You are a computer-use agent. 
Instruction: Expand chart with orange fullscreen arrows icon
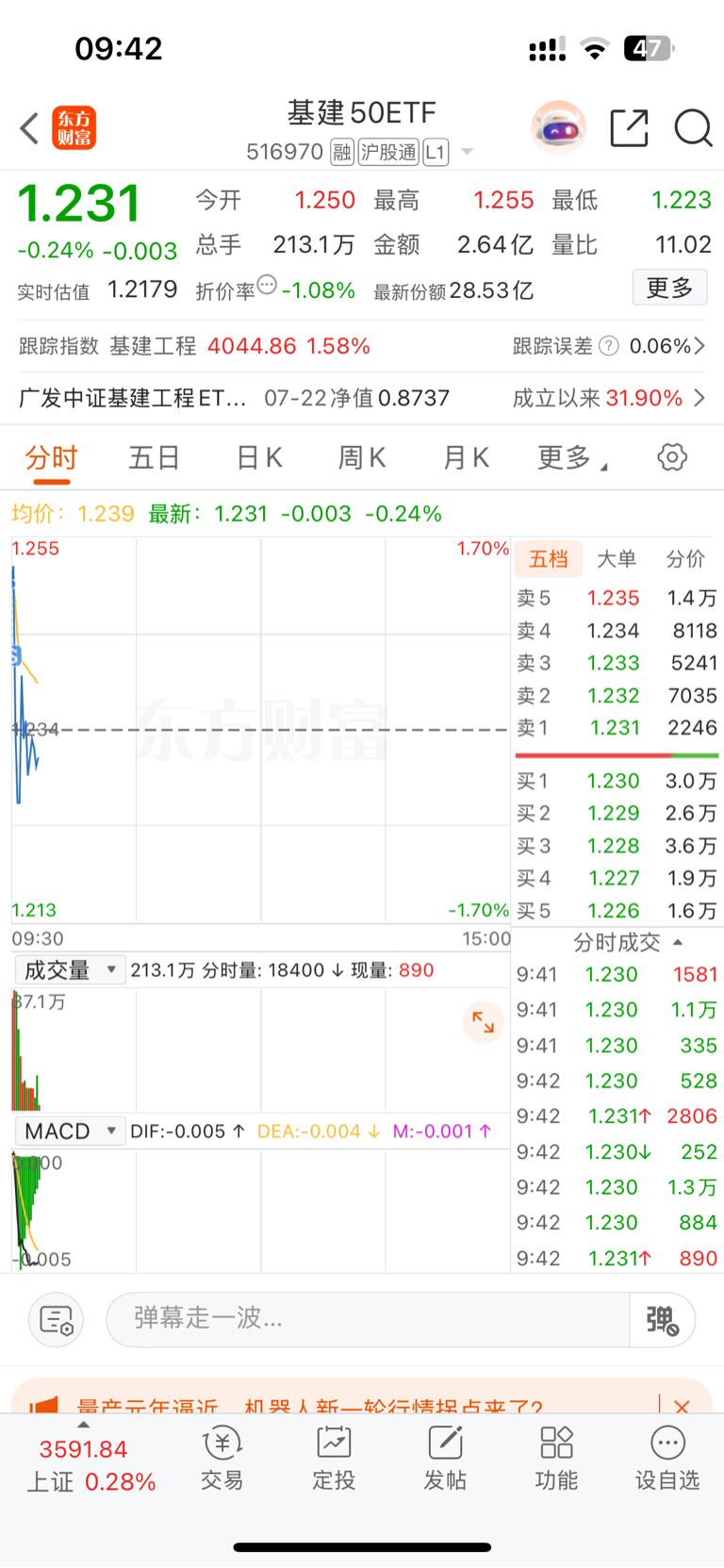[483, 1022]
